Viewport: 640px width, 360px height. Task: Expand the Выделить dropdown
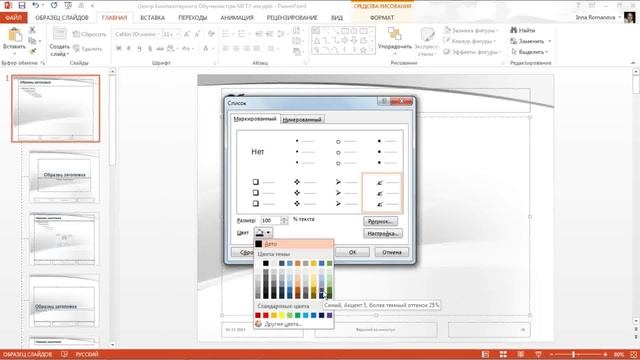pos(547,52)
